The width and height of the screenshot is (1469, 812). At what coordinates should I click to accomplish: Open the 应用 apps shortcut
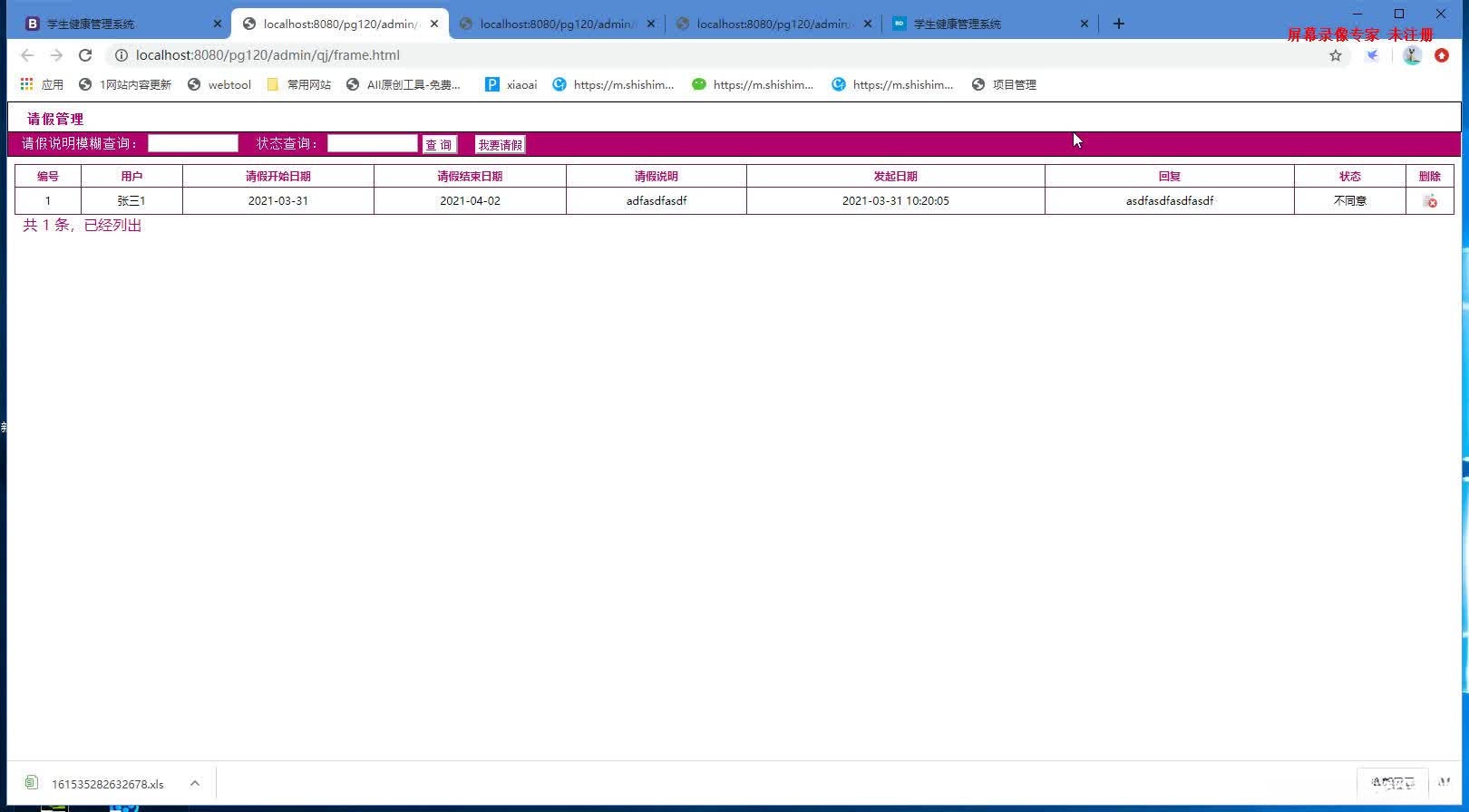coord(42,84)
